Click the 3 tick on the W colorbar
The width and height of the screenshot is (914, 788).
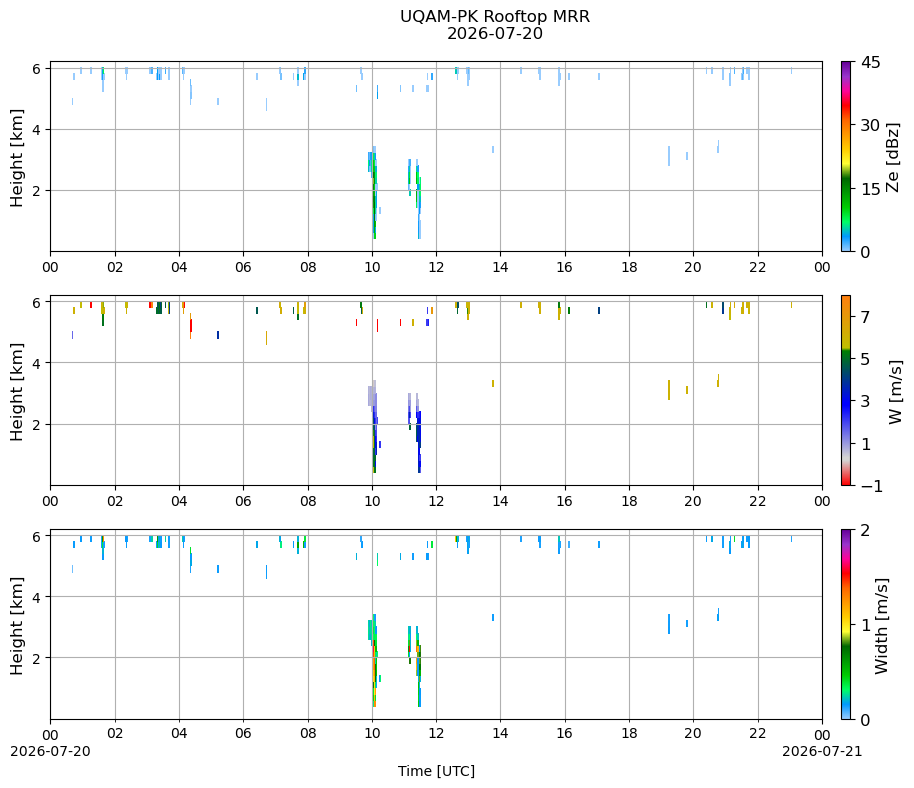pyautogui.click(x=865, y=401)
